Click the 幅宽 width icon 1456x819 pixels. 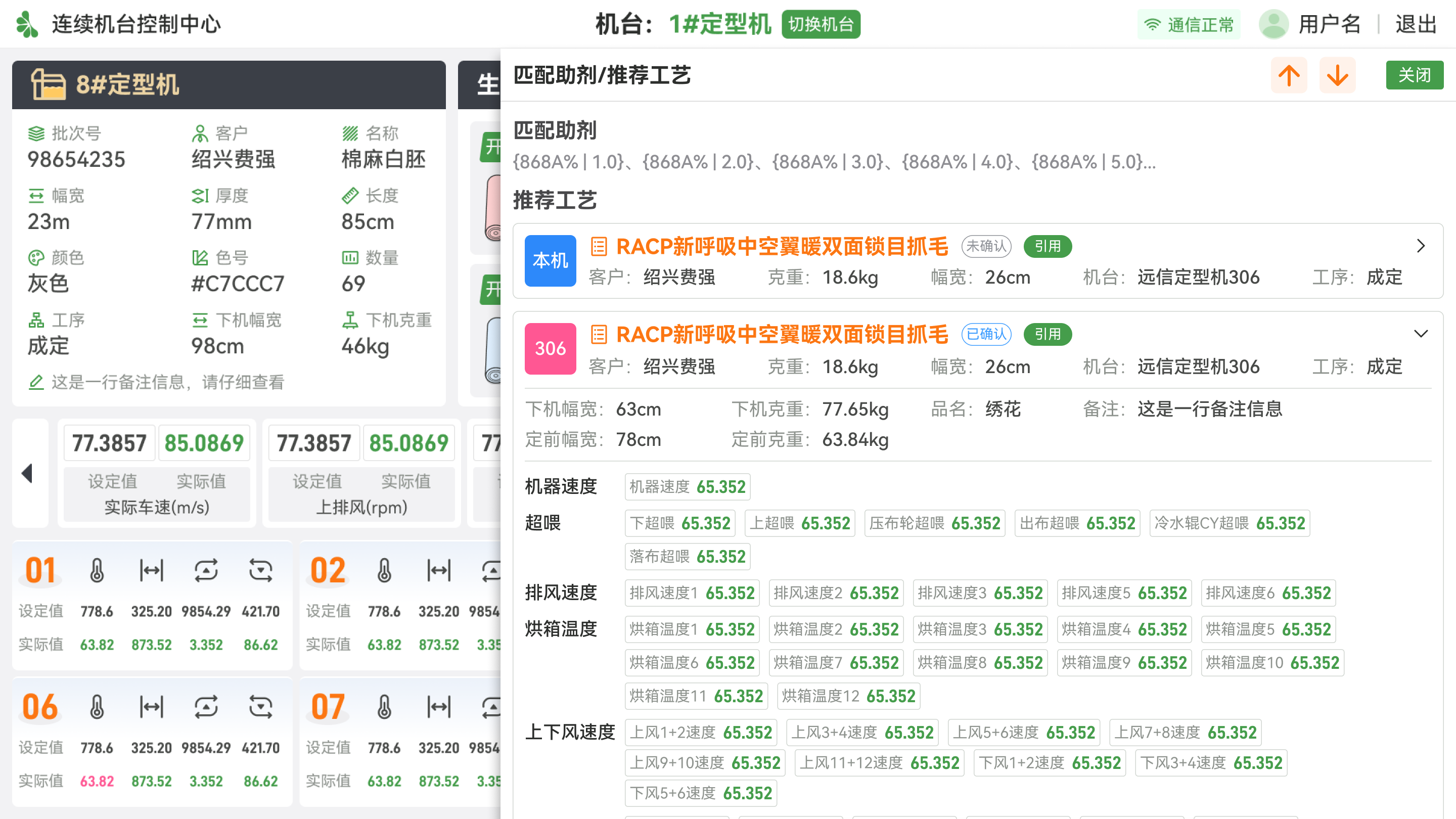point(36,196)
